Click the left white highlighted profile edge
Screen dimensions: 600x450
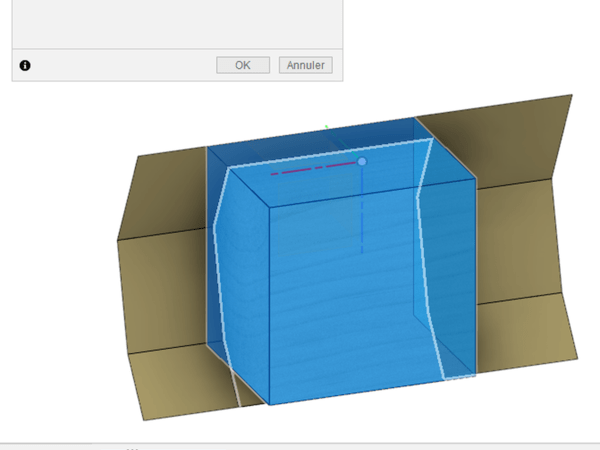(215, 270)
